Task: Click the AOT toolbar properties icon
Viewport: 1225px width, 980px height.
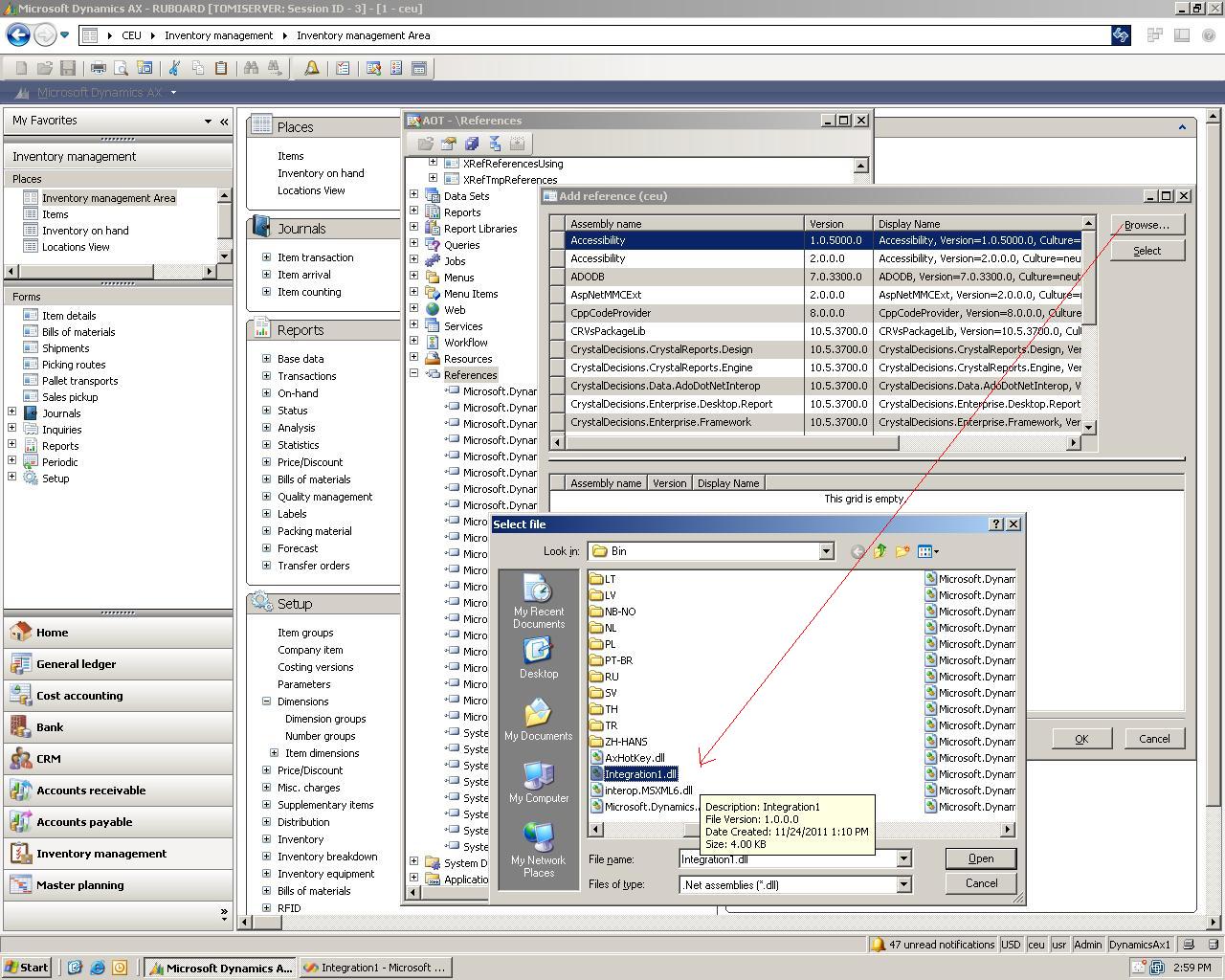Action: pos(448,144)
